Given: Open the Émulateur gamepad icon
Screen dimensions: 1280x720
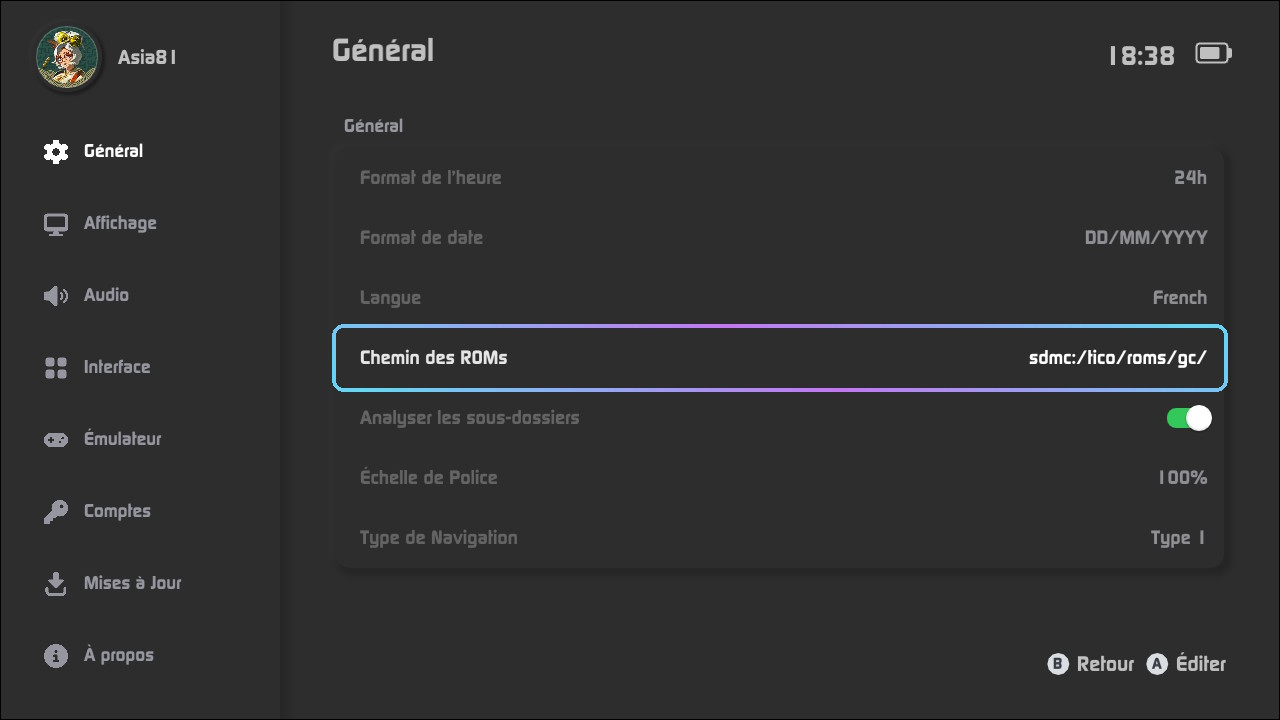Looking at the screenshot, I should [56, 439].
